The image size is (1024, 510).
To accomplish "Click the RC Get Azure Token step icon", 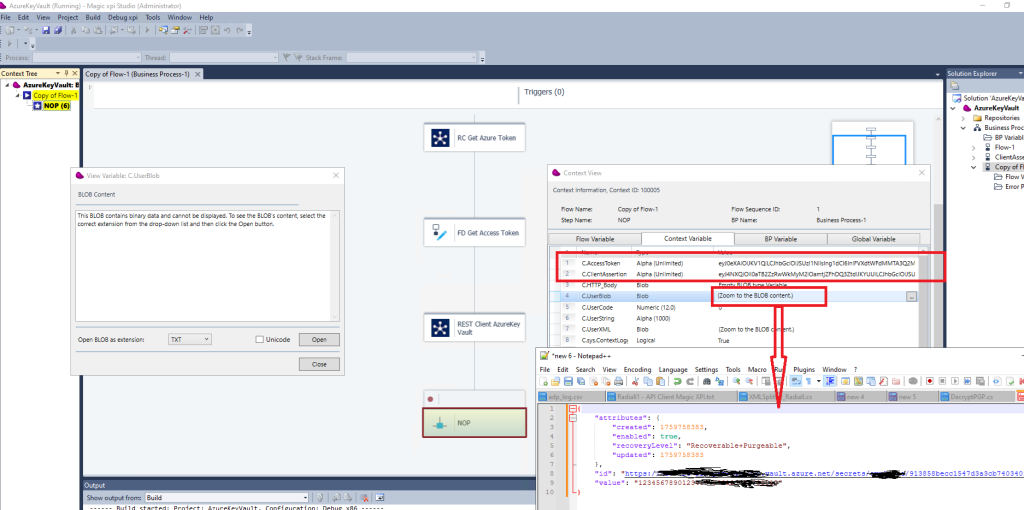I will pos(440,138).
